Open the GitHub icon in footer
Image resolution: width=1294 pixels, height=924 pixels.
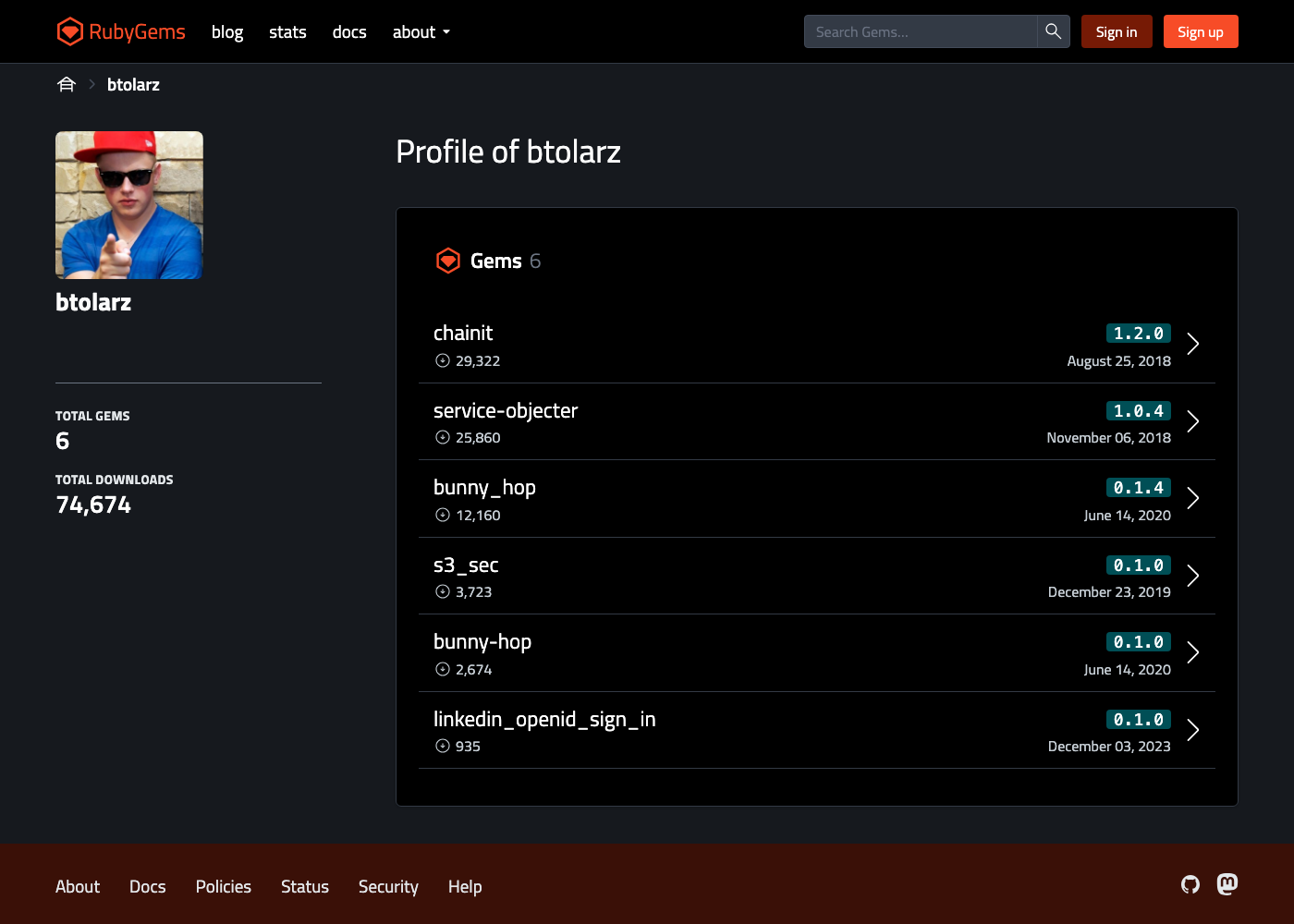pos(1190,884)
